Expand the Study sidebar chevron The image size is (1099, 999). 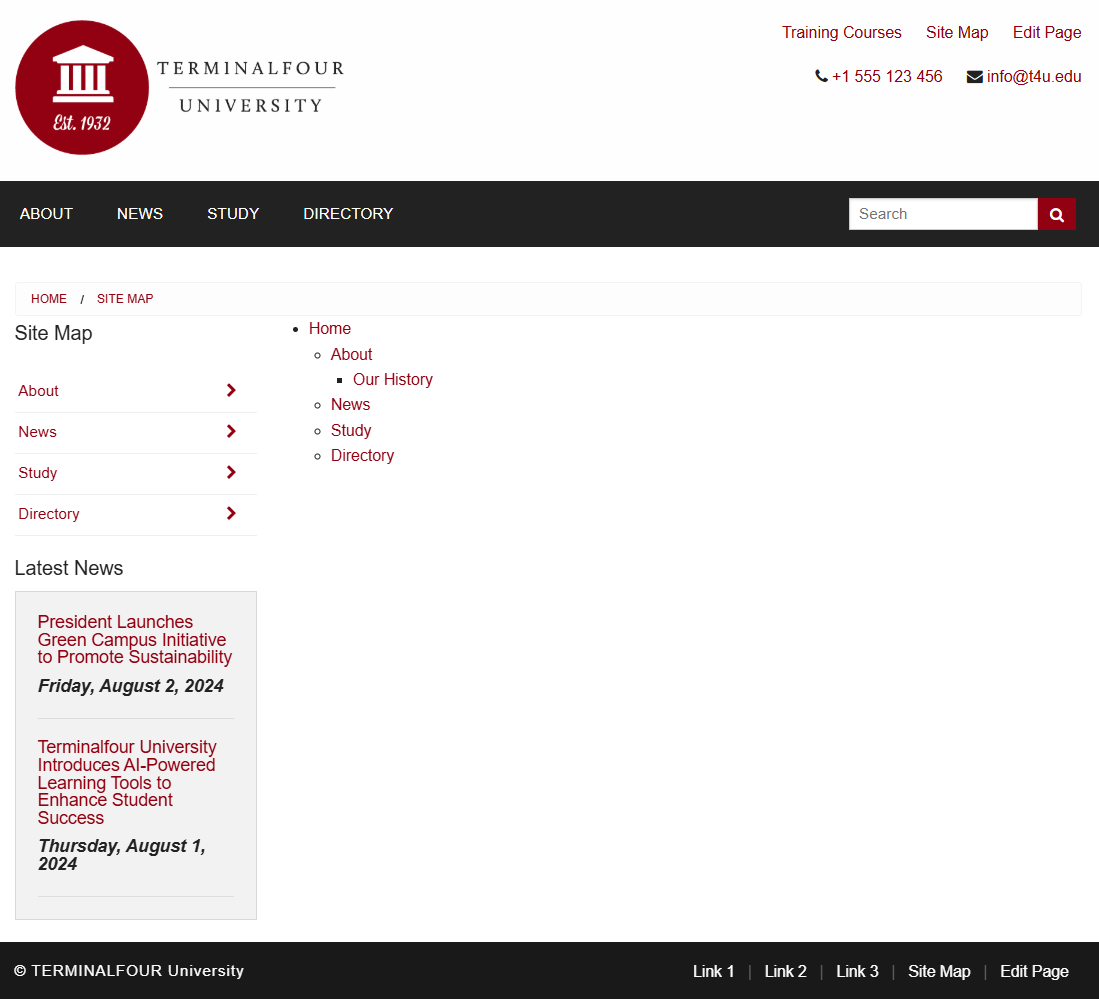pyautogui.click(x=231, y=473)
